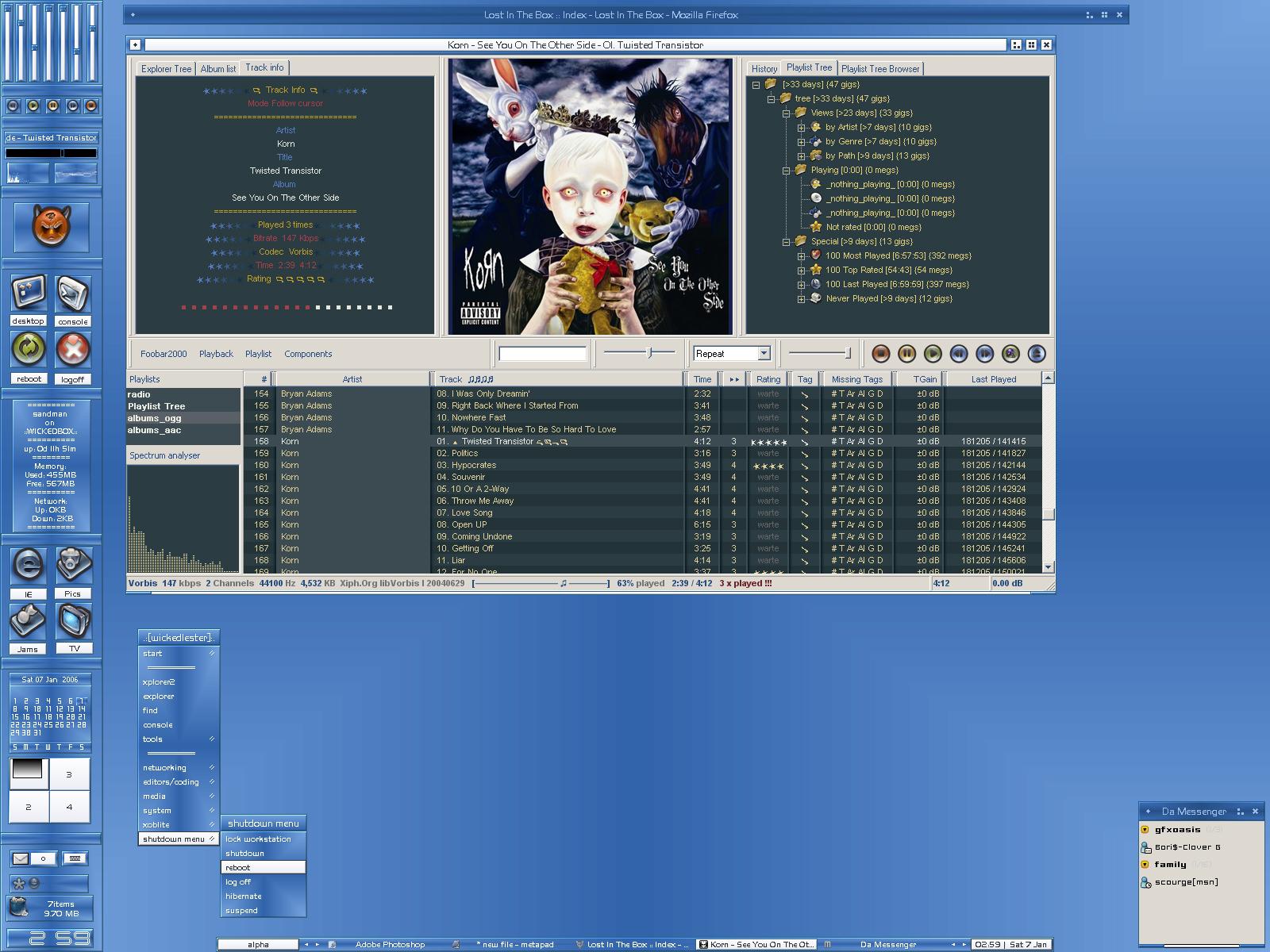
Task: Click the angry devil face icon in sidebar
Action: tap(51, 226)
